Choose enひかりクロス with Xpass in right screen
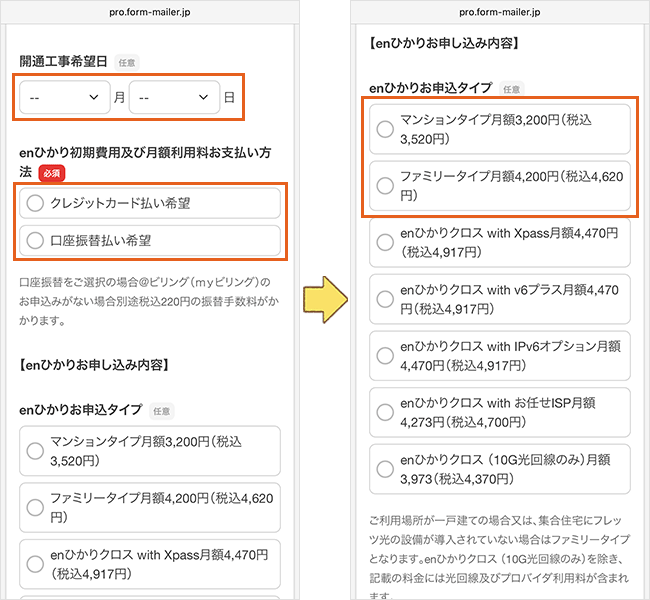Screen dimensions: 650x600 [x=500, y=243]
